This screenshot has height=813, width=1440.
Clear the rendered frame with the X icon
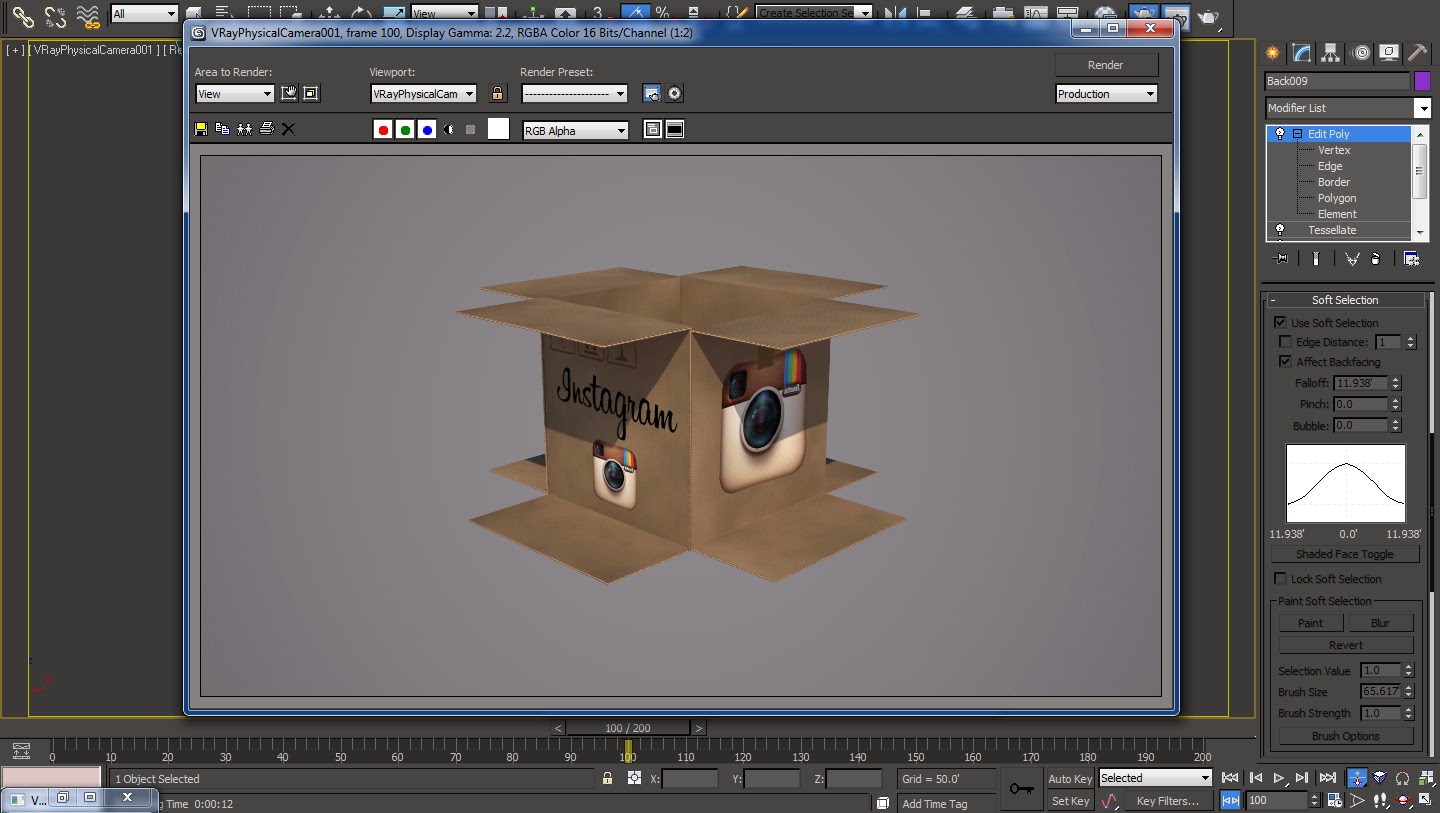(x=288, y=129)
